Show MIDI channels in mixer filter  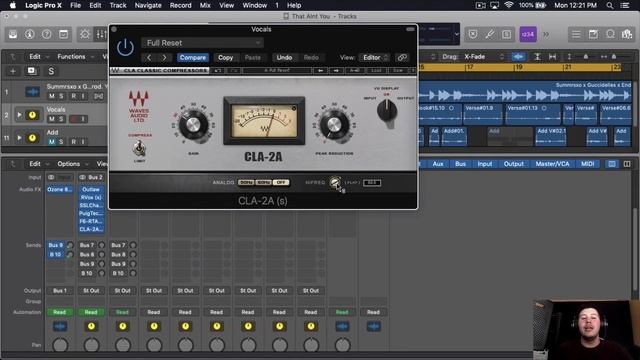[x=587, y=164]
